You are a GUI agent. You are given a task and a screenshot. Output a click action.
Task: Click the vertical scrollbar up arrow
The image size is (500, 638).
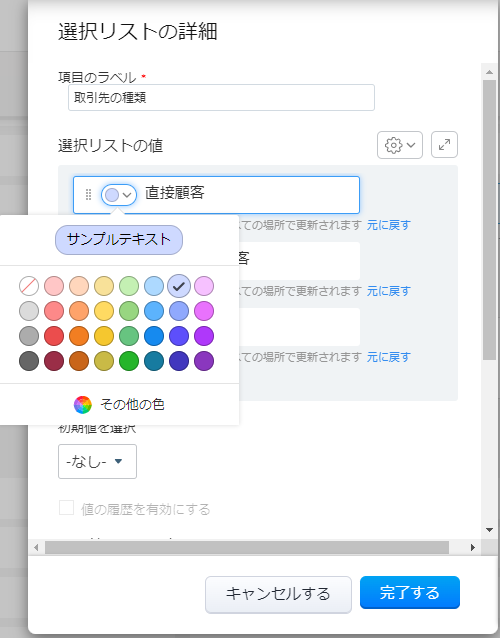coord(489,72)
